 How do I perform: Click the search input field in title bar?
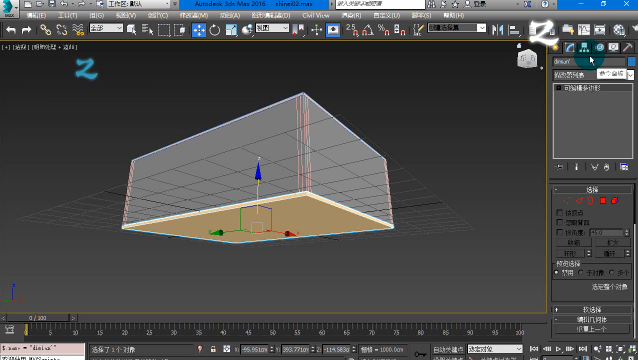point(380,4)
